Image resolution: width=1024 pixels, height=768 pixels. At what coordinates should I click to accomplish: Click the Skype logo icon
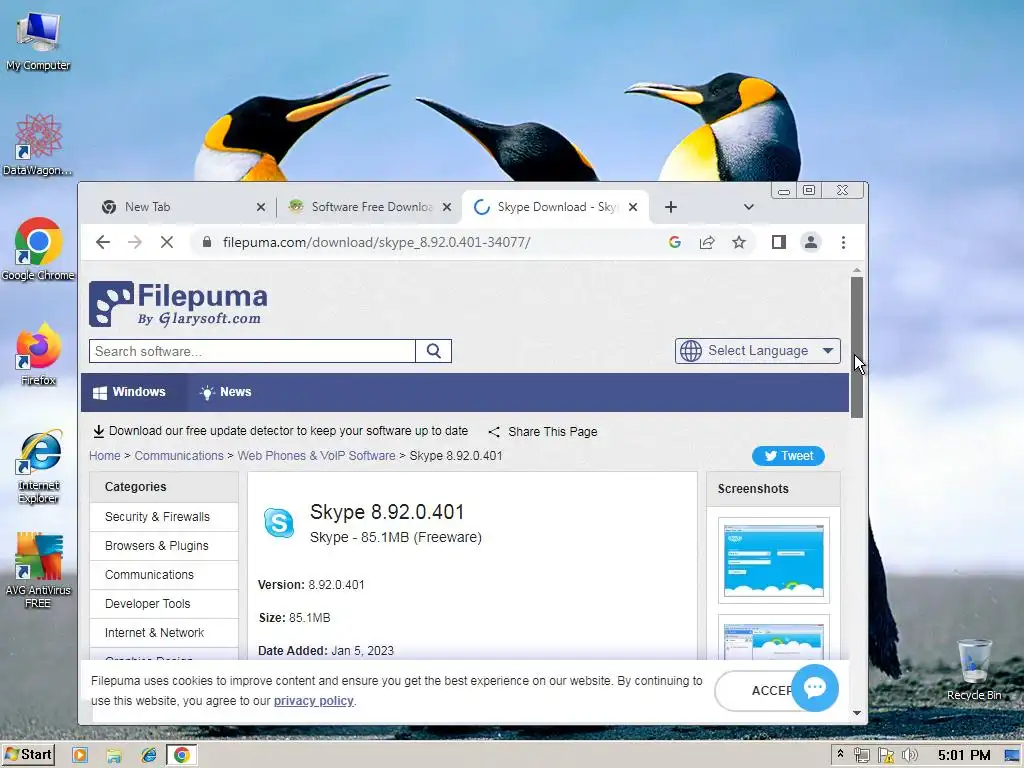click(x=279, y=523)
